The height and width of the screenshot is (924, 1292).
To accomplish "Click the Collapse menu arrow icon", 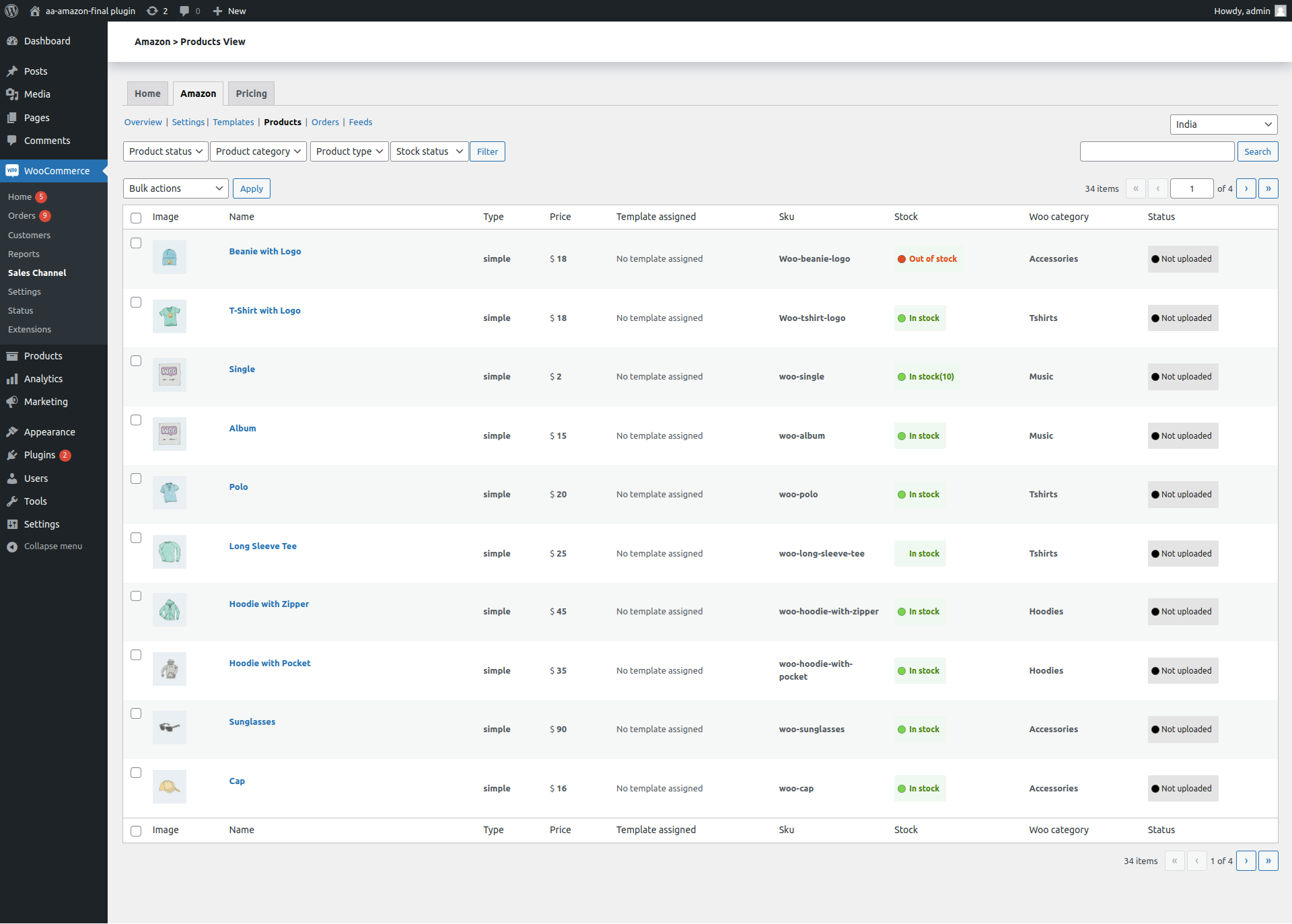I will tap(12, 546).
